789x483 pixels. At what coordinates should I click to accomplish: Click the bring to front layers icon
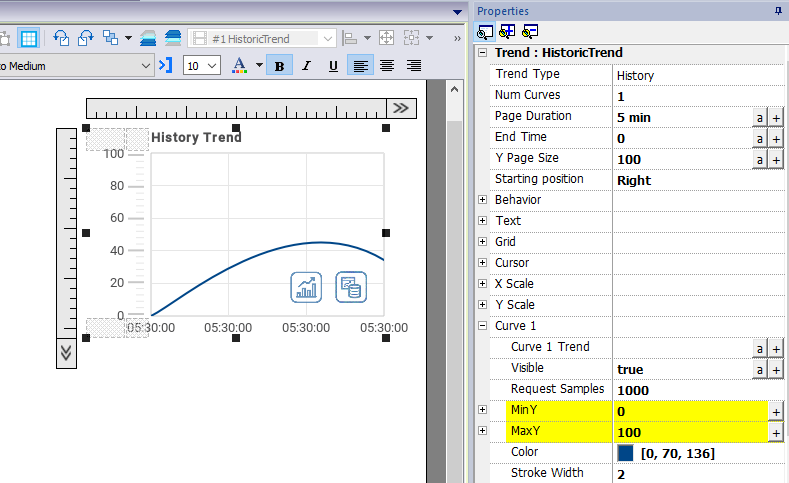(x=148, y=39)
